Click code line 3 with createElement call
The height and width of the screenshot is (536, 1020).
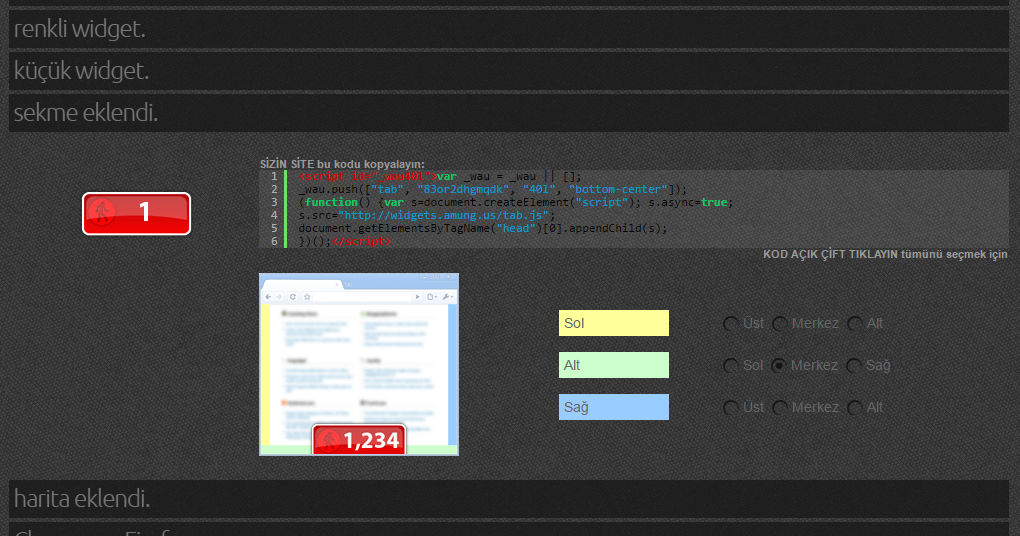[516, 202]
